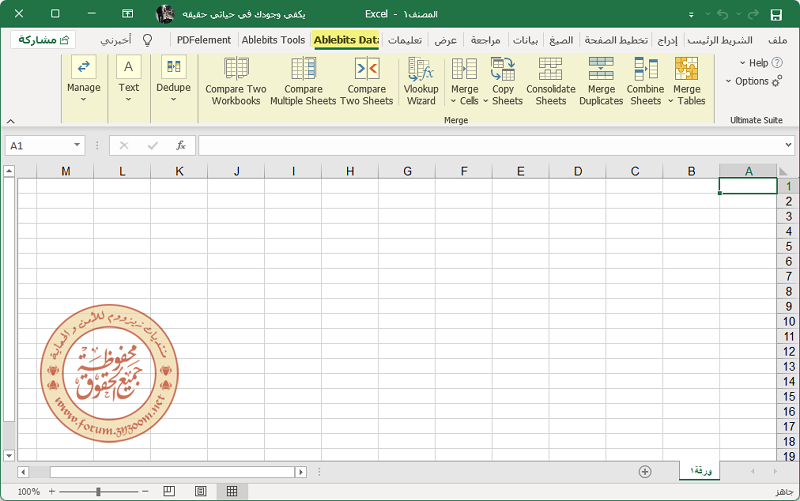Open the Ablebits Data tab
Viewport: 800px width, 501px height.
click(346, 40)
